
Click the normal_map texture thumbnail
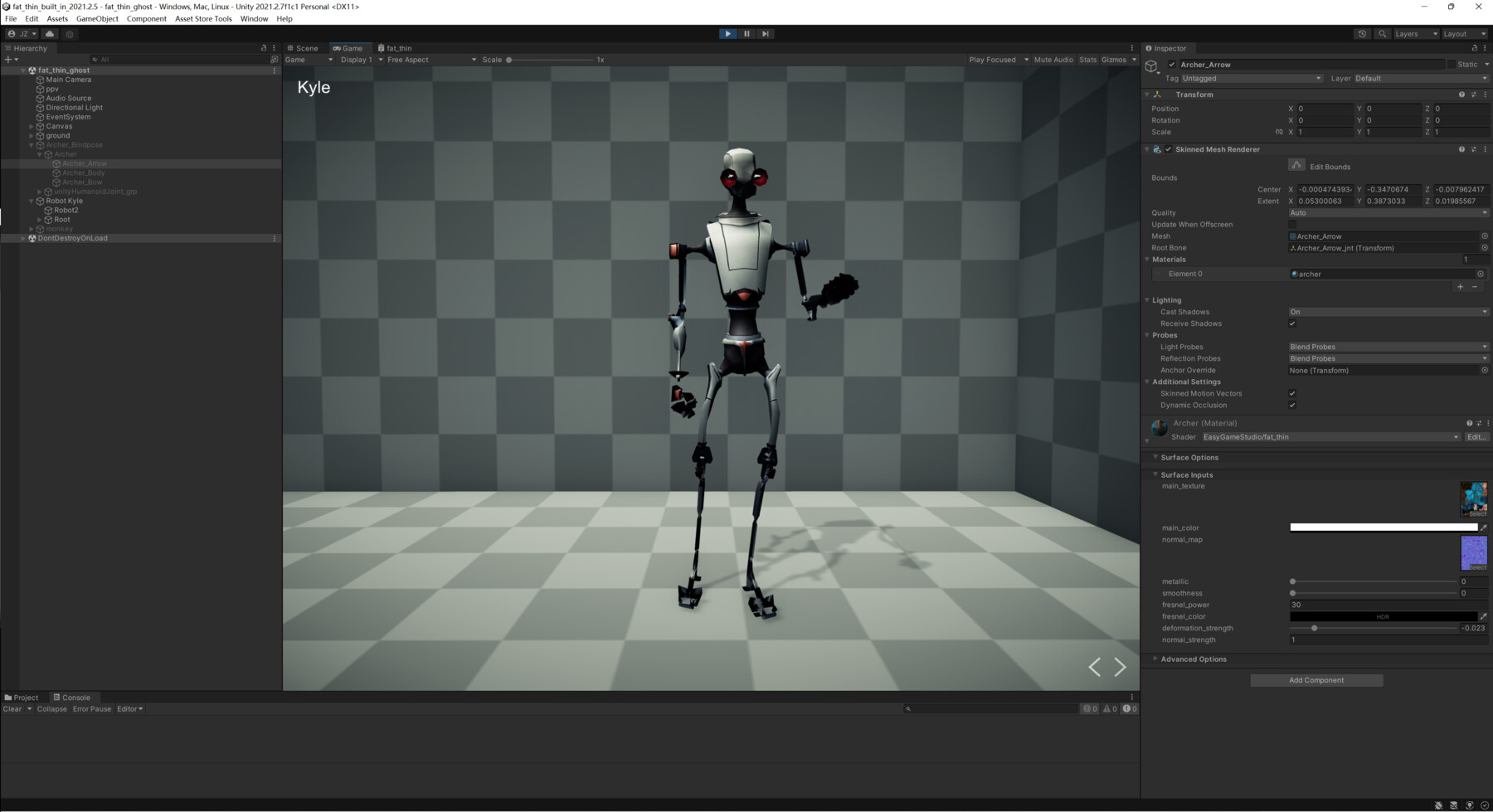pos(1475,552)
